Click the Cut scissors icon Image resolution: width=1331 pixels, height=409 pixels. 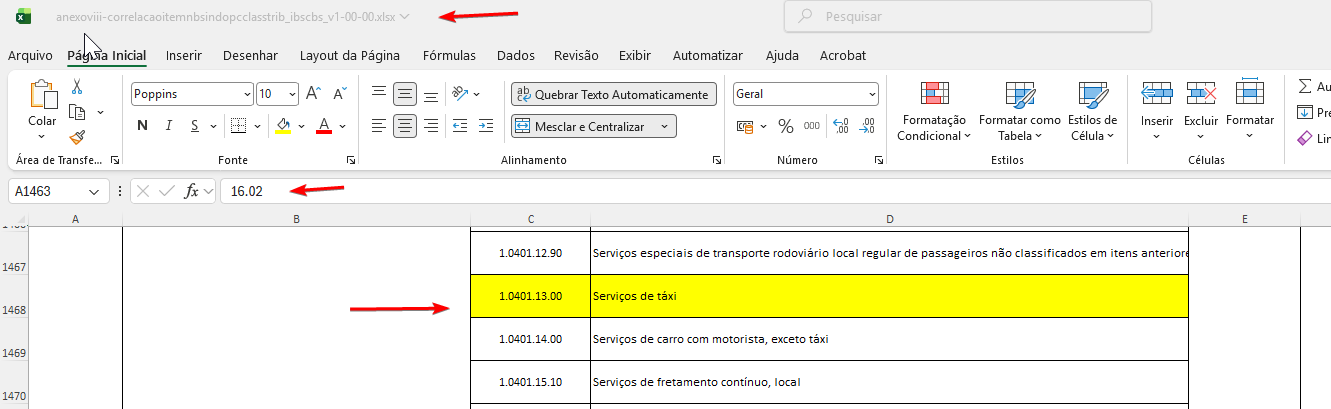click(x=77, y=87)
